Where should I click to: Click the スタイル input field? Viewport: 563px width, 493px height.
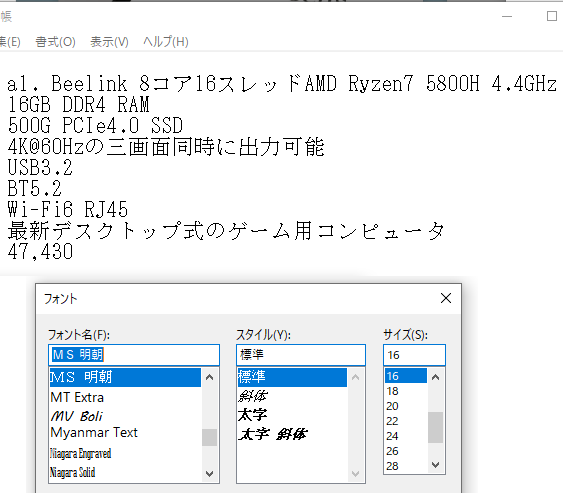click(301, 355)
